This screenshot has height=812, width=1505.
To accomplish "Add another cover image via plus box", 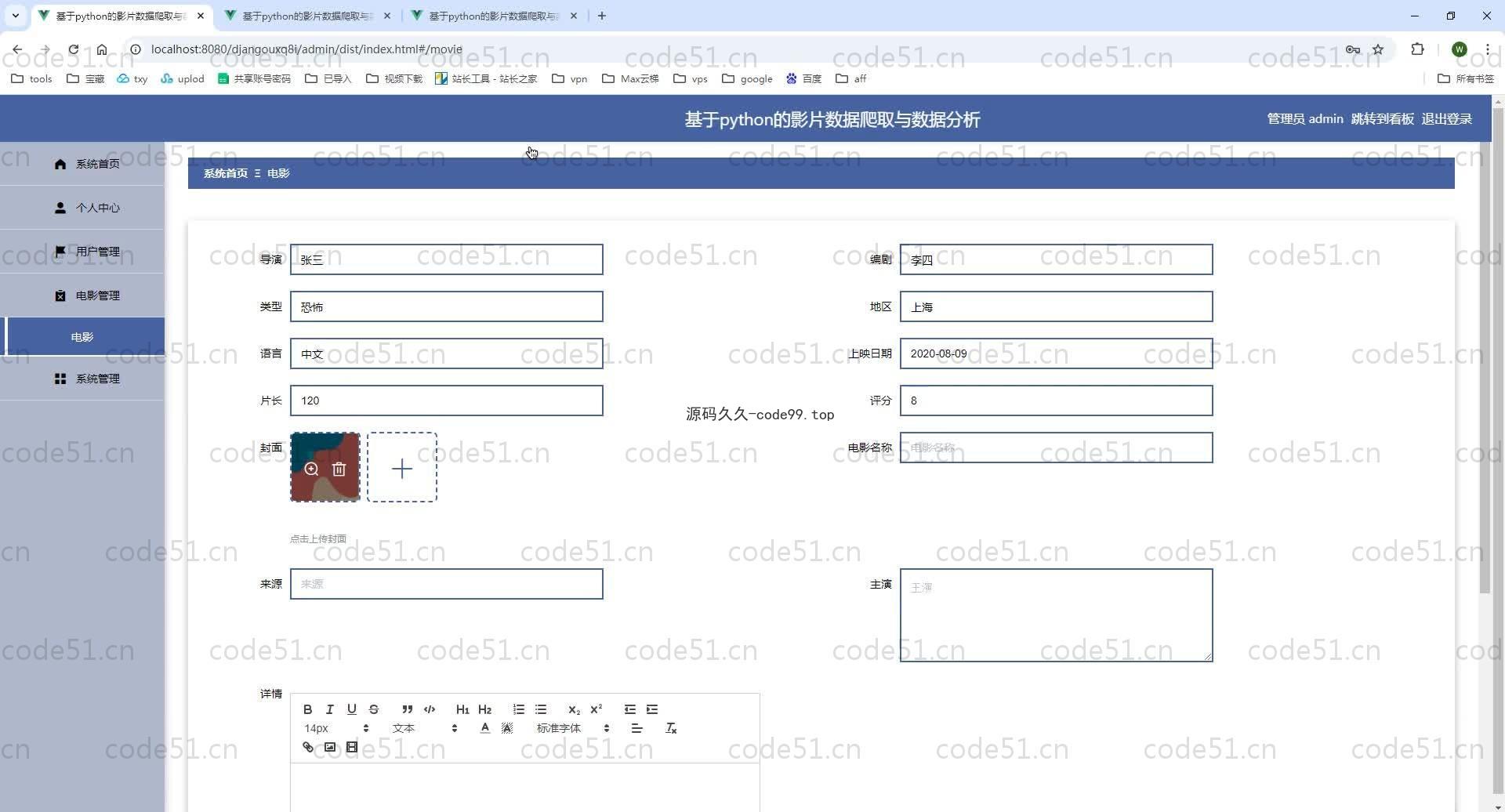I will [402, 467].
